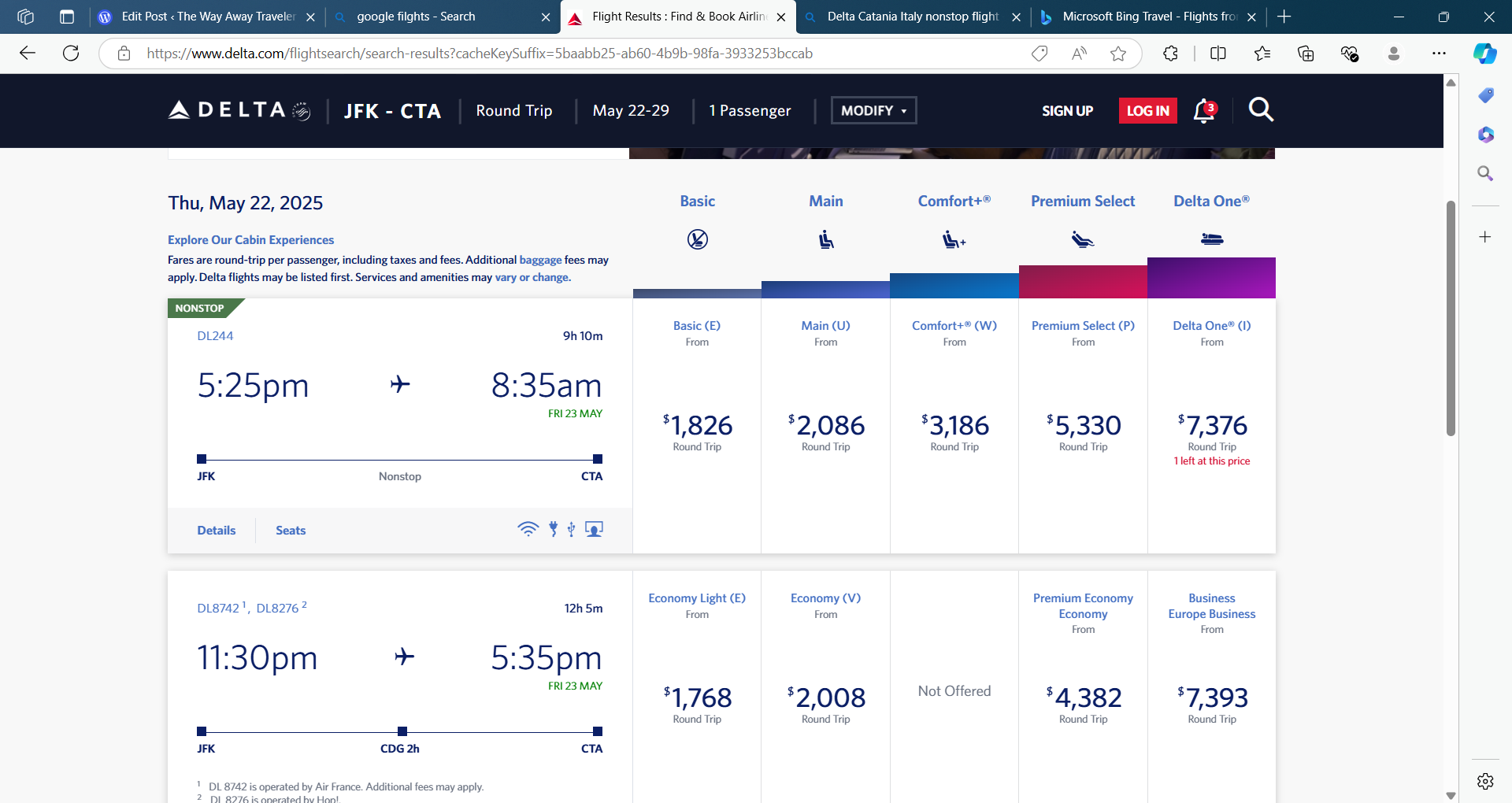The height and width of the screenshot is (803, 1512).
Task: Click the Wi-Fi amenity icon on DL244
Action: (528, 529)
